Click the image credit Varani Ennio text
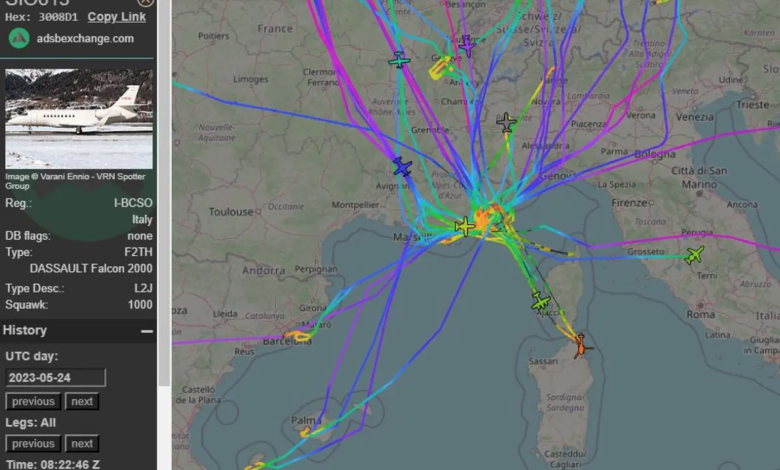Image resolution: width=780 pixels, height=470 pixels. pyautogui.click(x=75, y=181)
